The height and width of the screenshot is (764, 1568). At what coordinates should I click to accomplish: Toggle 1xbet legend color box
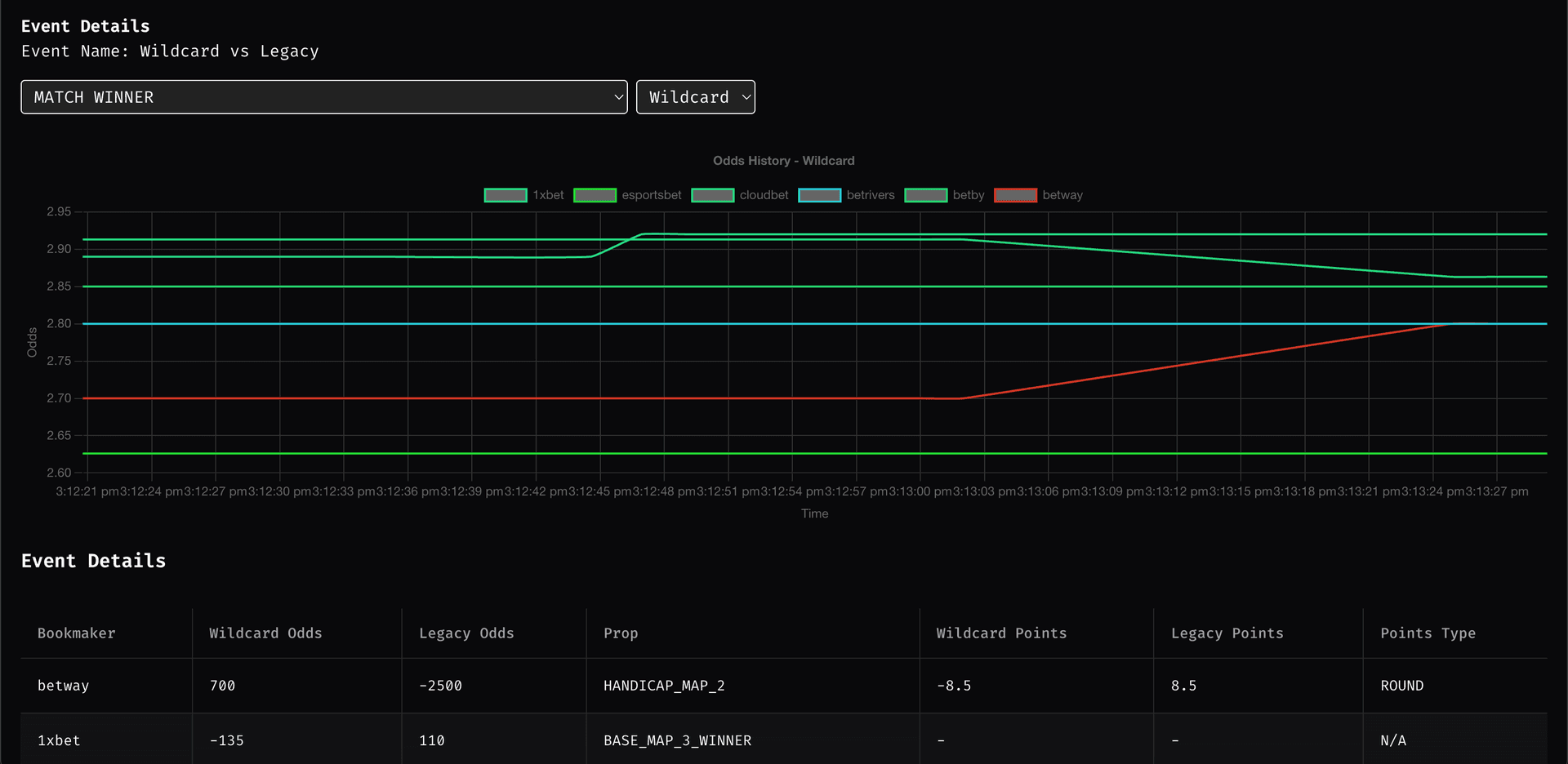point(506,195)
